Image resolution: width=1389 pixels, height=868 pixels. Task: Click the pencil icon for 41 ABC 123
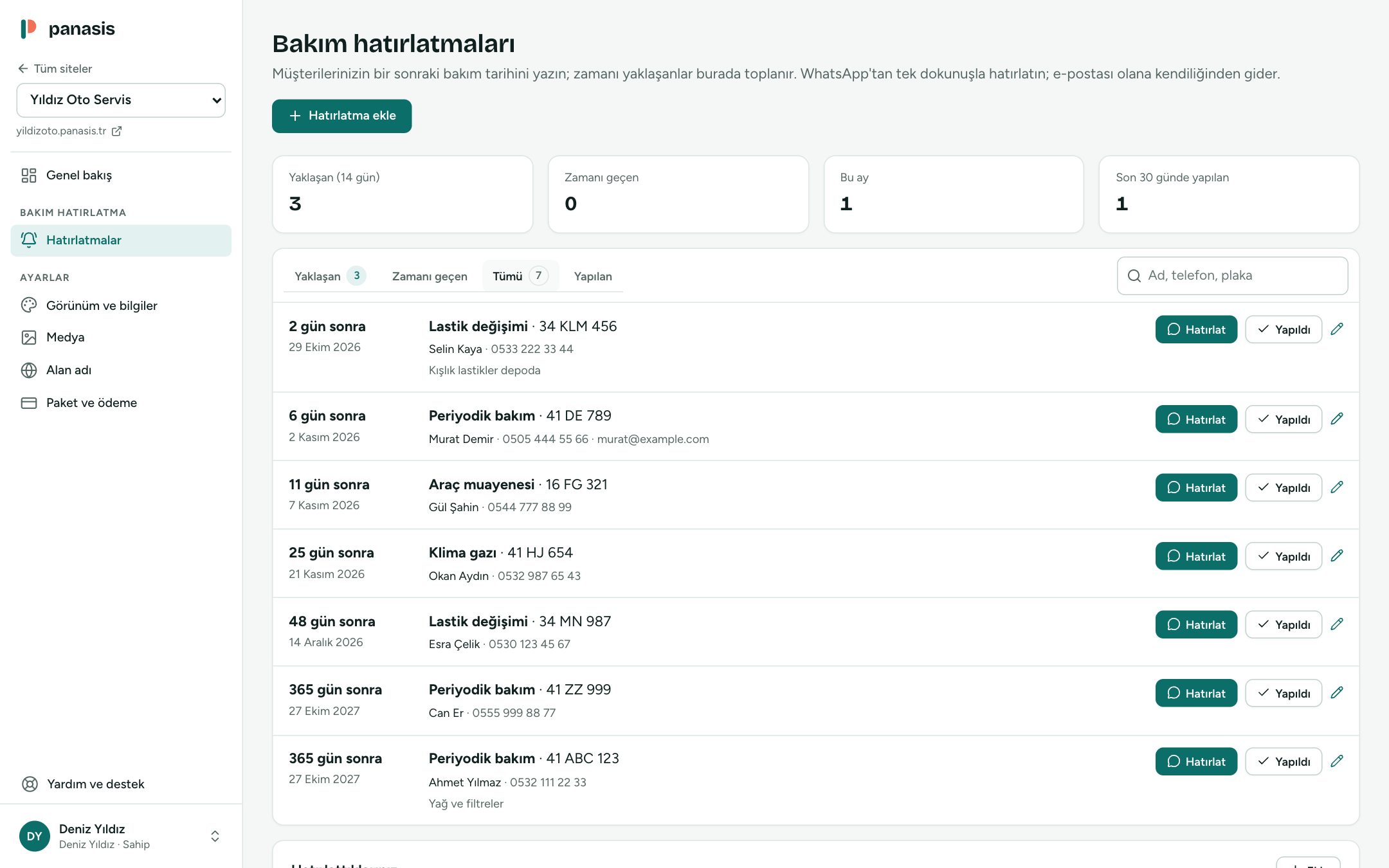click(x=1337, y=761)
